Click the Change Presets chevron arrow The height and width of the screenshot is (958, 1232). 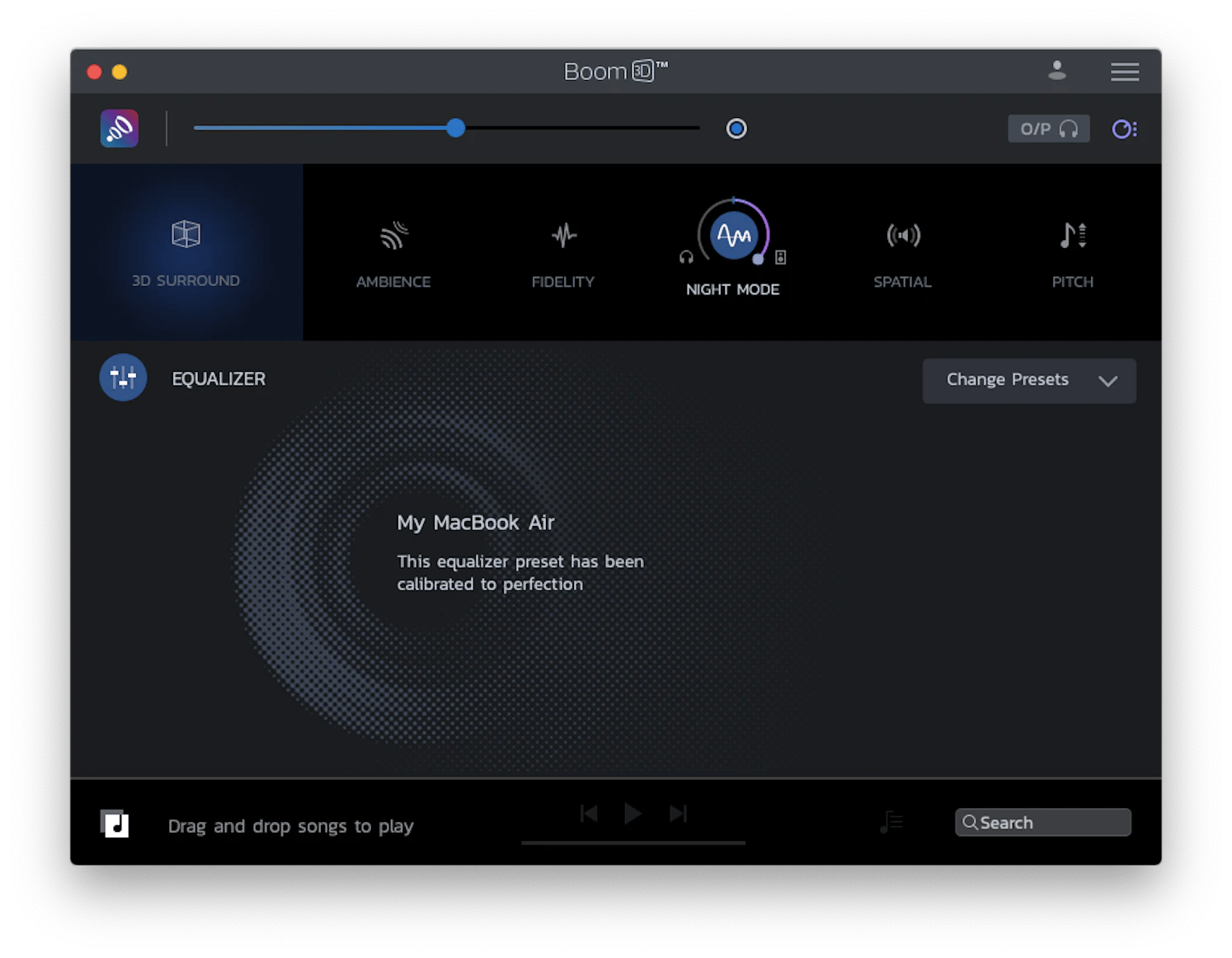click(x=1107, y=381)
